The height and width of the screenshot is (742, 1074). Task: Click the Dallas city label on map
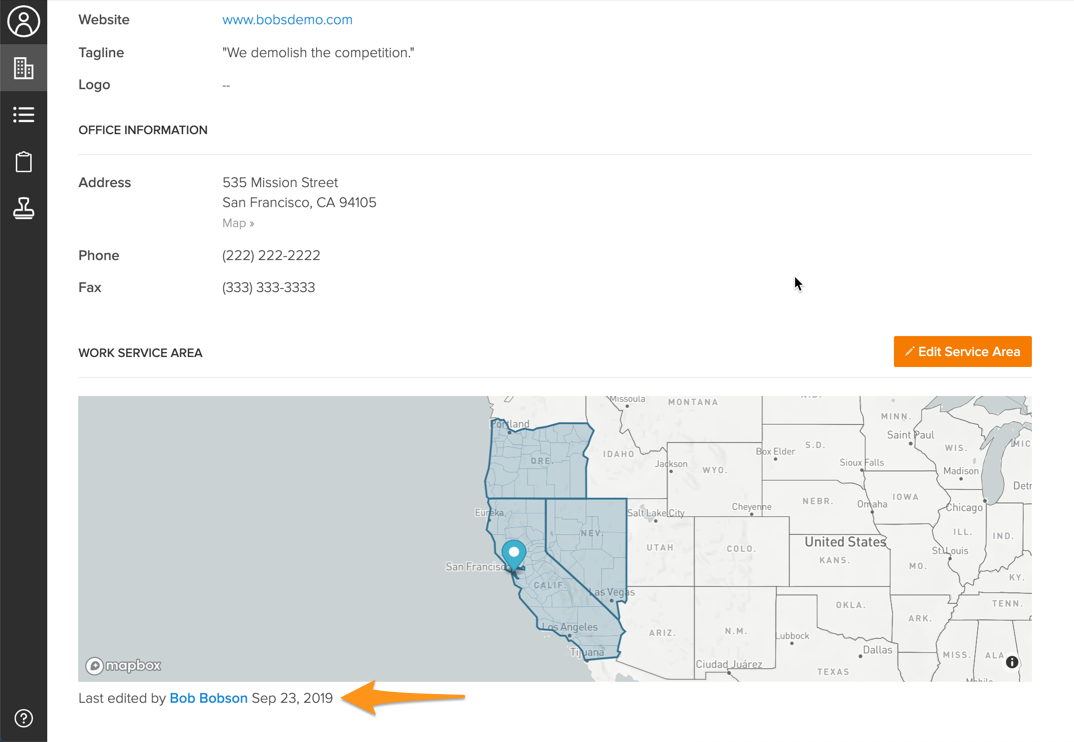click(x=877, y=649)
